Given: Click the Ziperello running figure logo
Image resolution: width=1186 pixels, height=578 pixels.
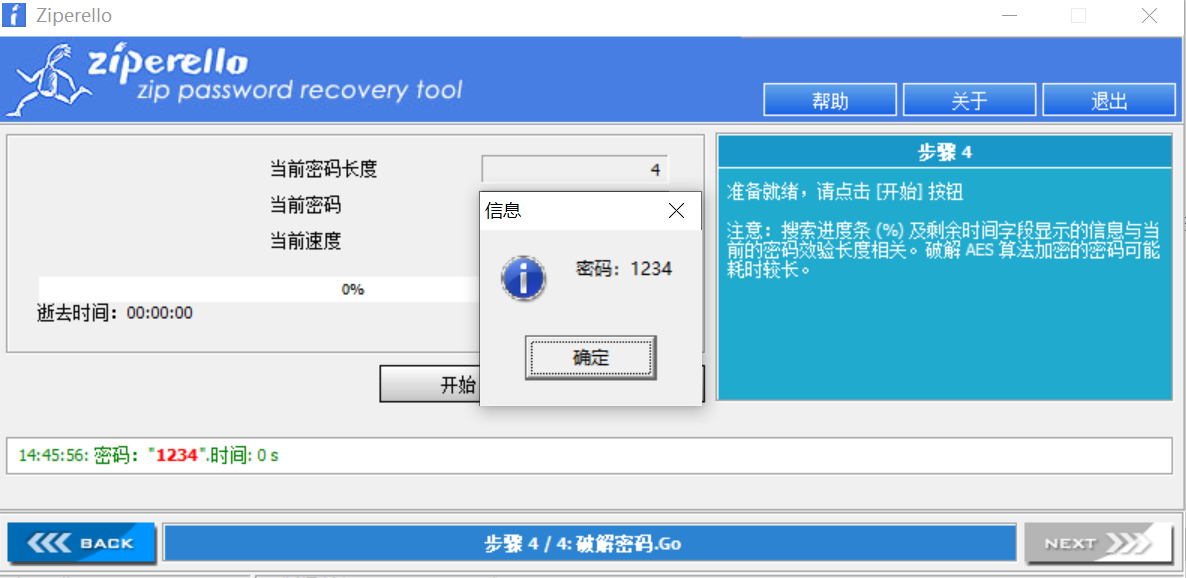Looking at the screenshot, I should click(47, 79).
